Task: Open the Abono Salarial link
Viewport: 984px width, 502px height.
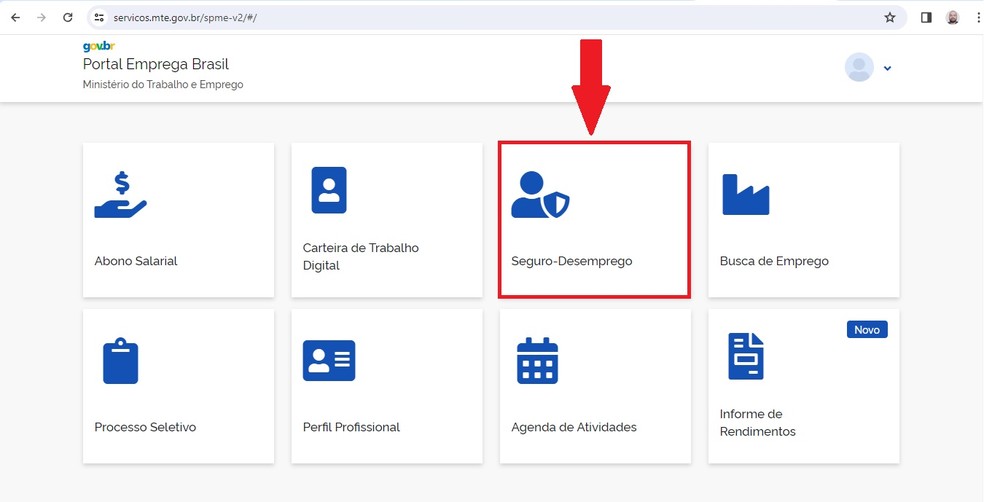Action: (x=136, y=261)
